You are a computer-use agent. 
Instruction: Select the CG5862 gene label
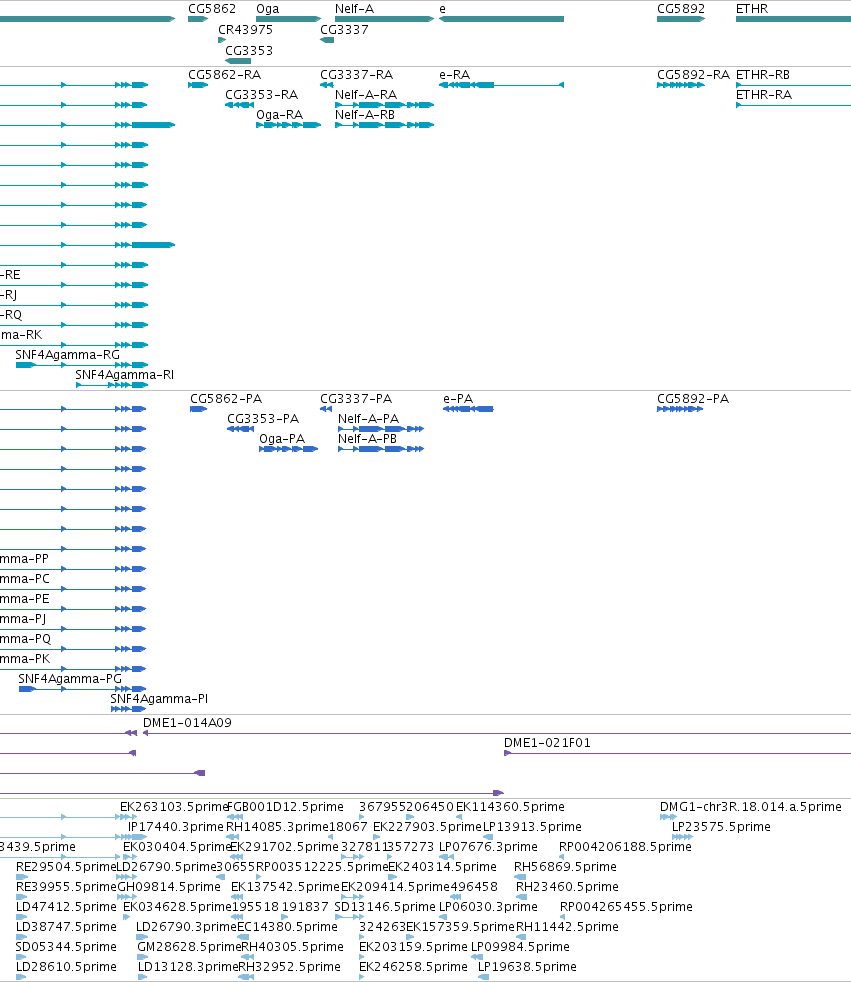(212, 9)
